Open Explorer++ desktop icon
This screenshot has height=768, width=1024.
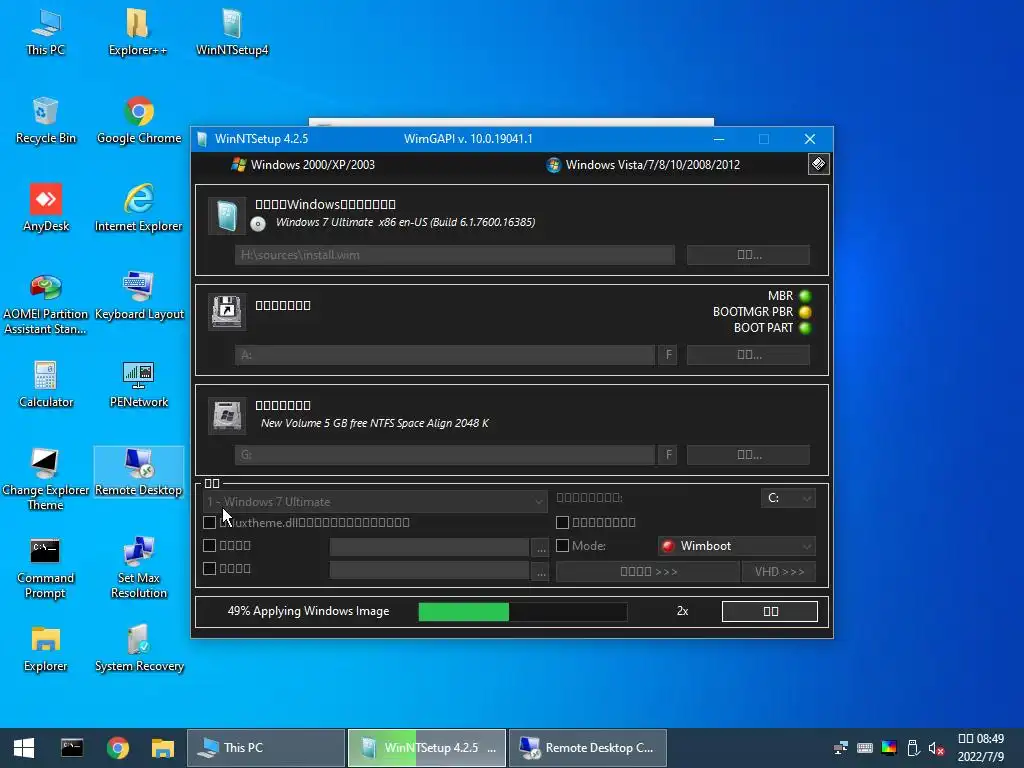coord(137,33)
